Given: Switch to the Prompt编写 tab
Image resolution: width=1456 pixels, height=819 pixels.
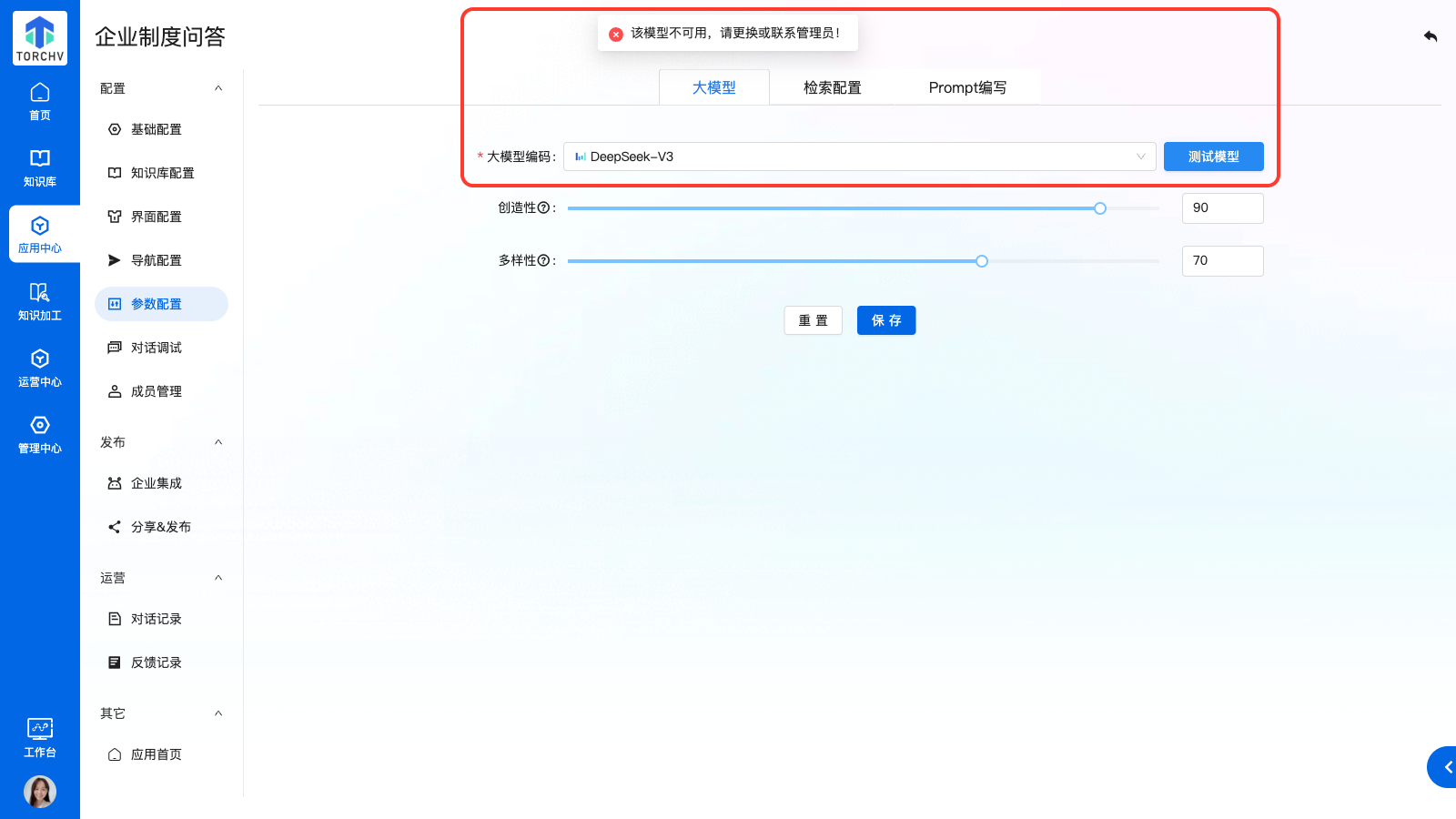Looking at the screenshot, I should [967, 87].
